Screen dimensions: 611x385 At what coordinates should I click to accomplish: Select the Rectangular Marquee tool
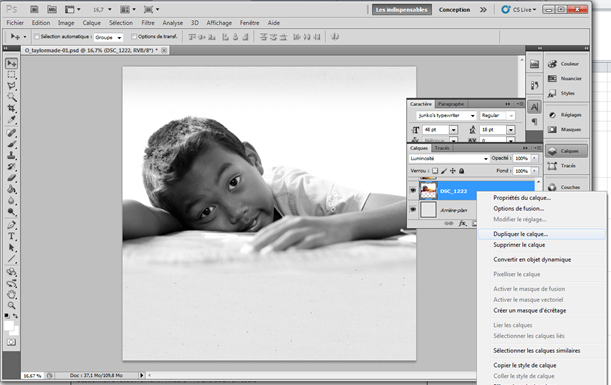pyautogui.click(x=11, y=74)
